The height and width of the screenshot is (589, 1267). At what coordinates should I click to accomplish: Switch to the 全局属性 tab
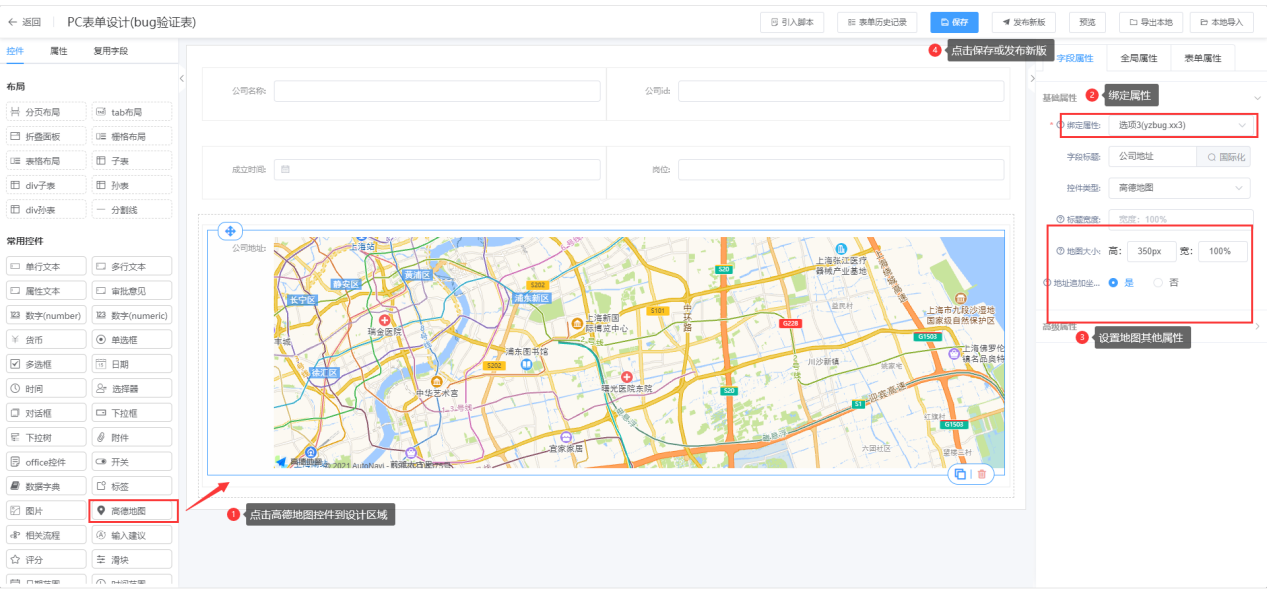[x=1138, y=58]
